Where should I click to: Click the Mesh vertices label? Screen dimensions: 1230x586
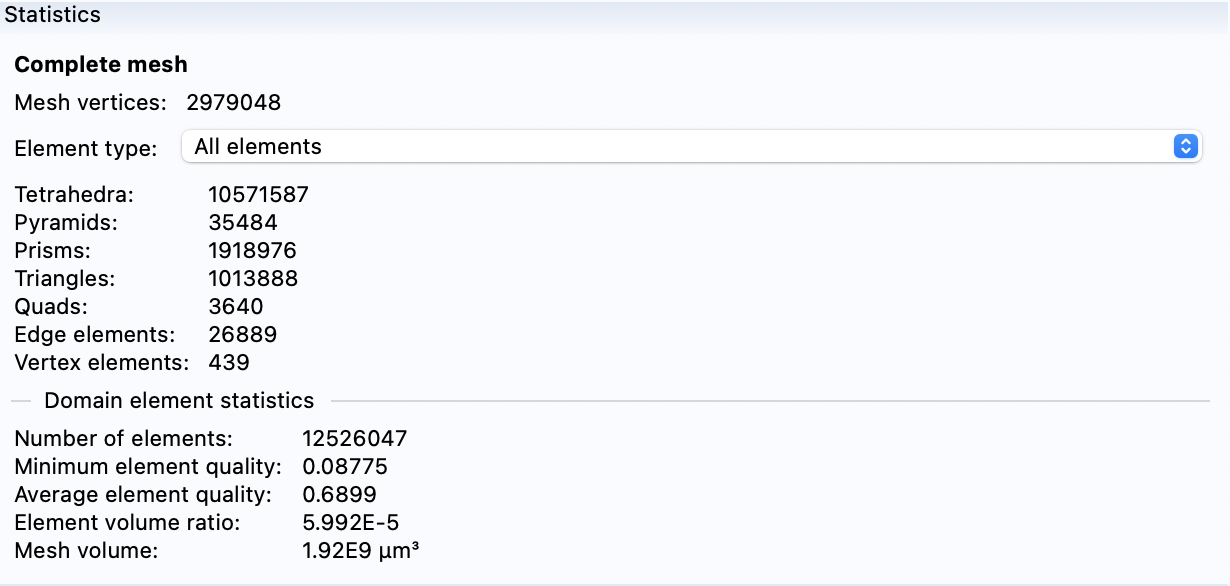90,102
